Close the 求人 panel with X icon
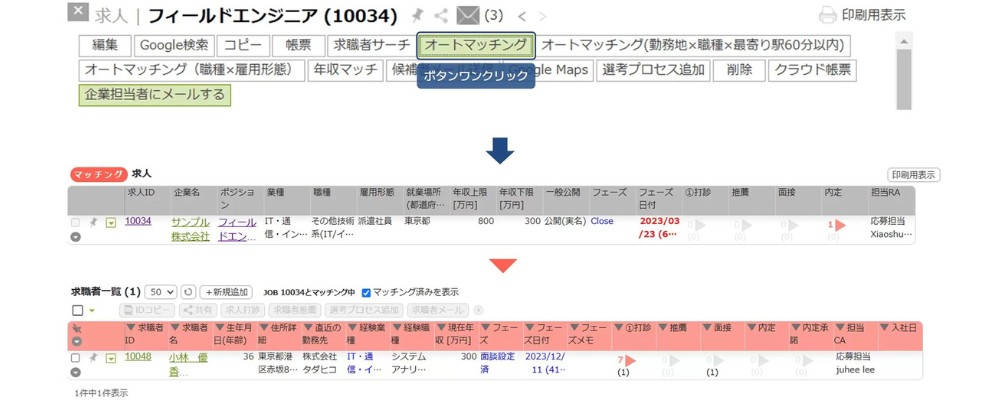 point(78,13)
